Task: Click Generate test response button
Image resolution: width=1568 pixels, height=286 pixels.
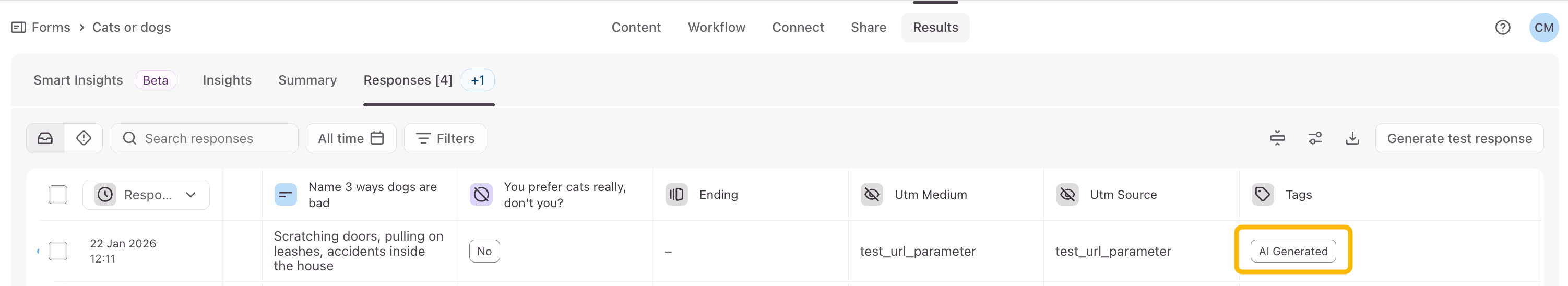Action: point(1459,139)
